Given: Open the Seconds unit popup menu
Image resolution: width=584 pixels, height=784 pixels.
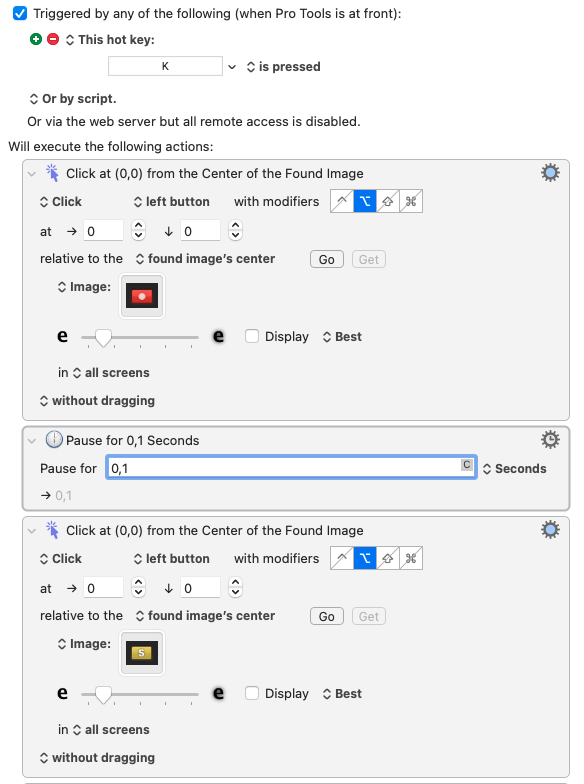Looking at the screenshot, I should click(x=514, y=468).
